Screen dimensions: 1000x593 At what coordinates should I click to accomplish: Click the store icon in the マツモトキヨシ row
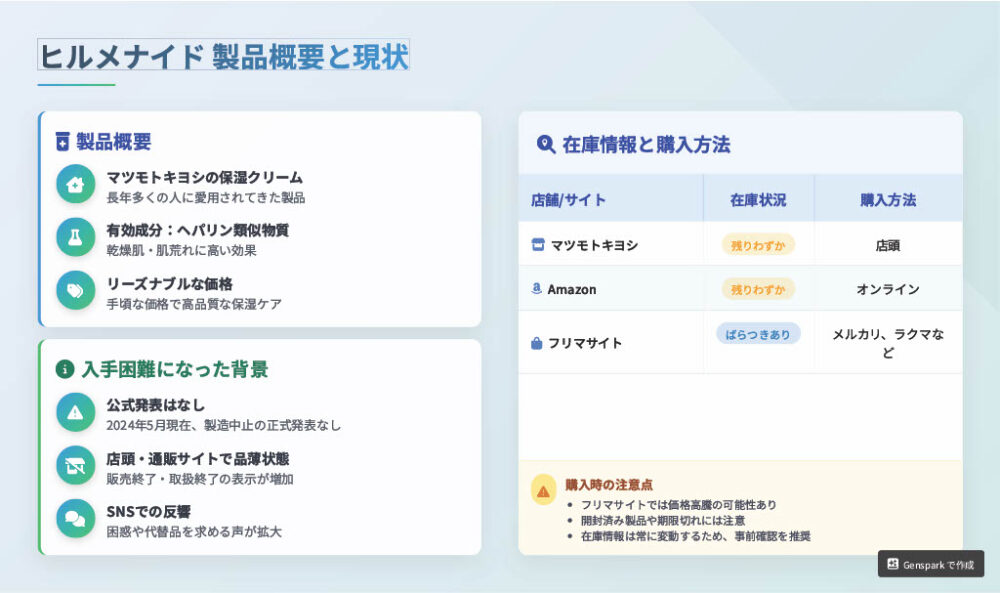tap(538, 244)
